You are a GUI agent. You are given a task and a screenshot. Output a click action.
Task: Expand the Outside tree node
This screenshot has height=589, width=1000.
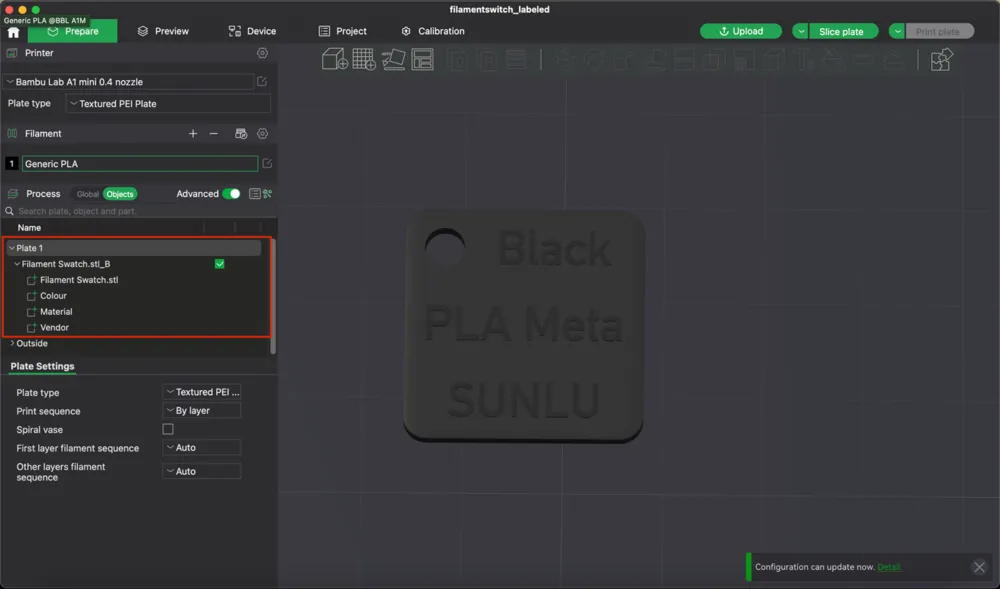click(12, 343)
